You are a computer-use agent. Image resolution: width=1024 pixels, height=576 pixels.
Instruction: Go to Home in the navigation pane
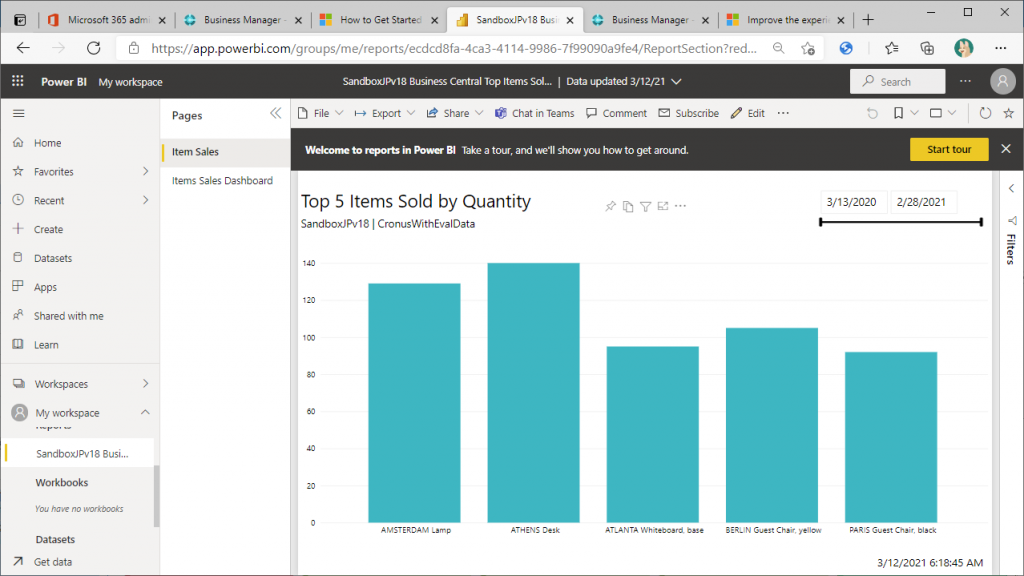tap(48, 142)
